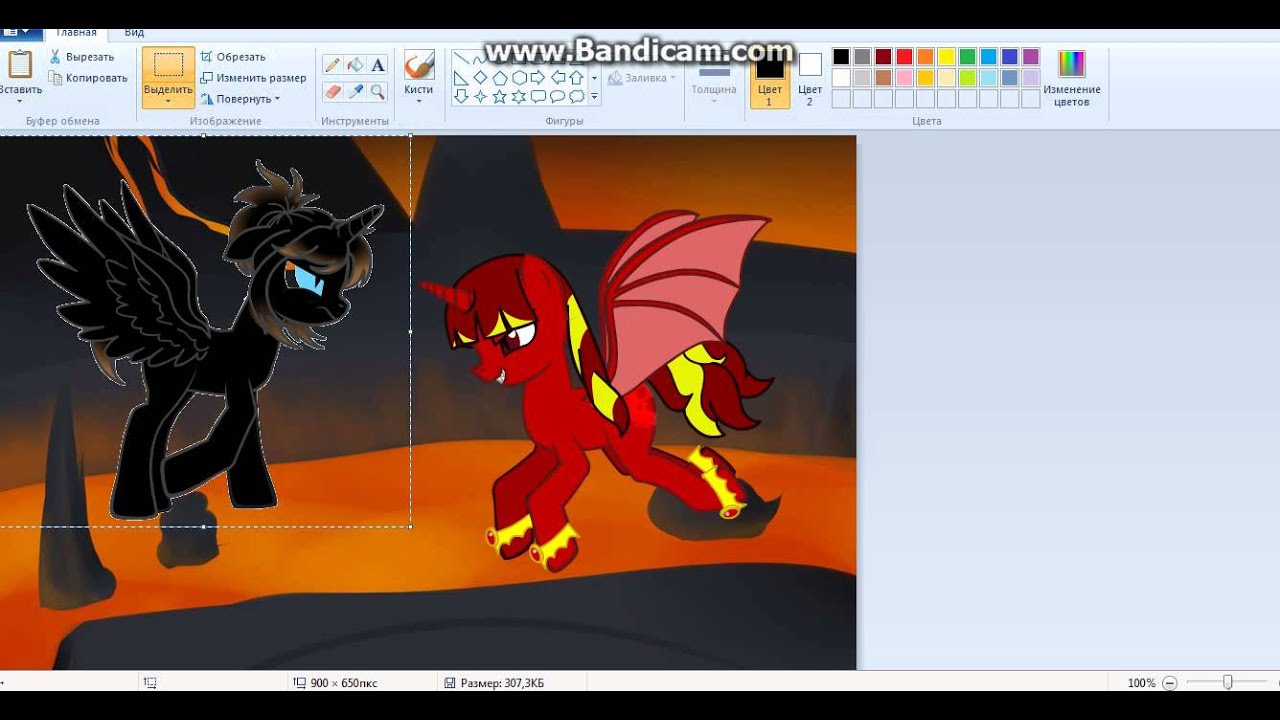The height and width of the screenshot is (720, 1280).
Task: Select the cloud callout shape
Action: click(x=577, y=97)
